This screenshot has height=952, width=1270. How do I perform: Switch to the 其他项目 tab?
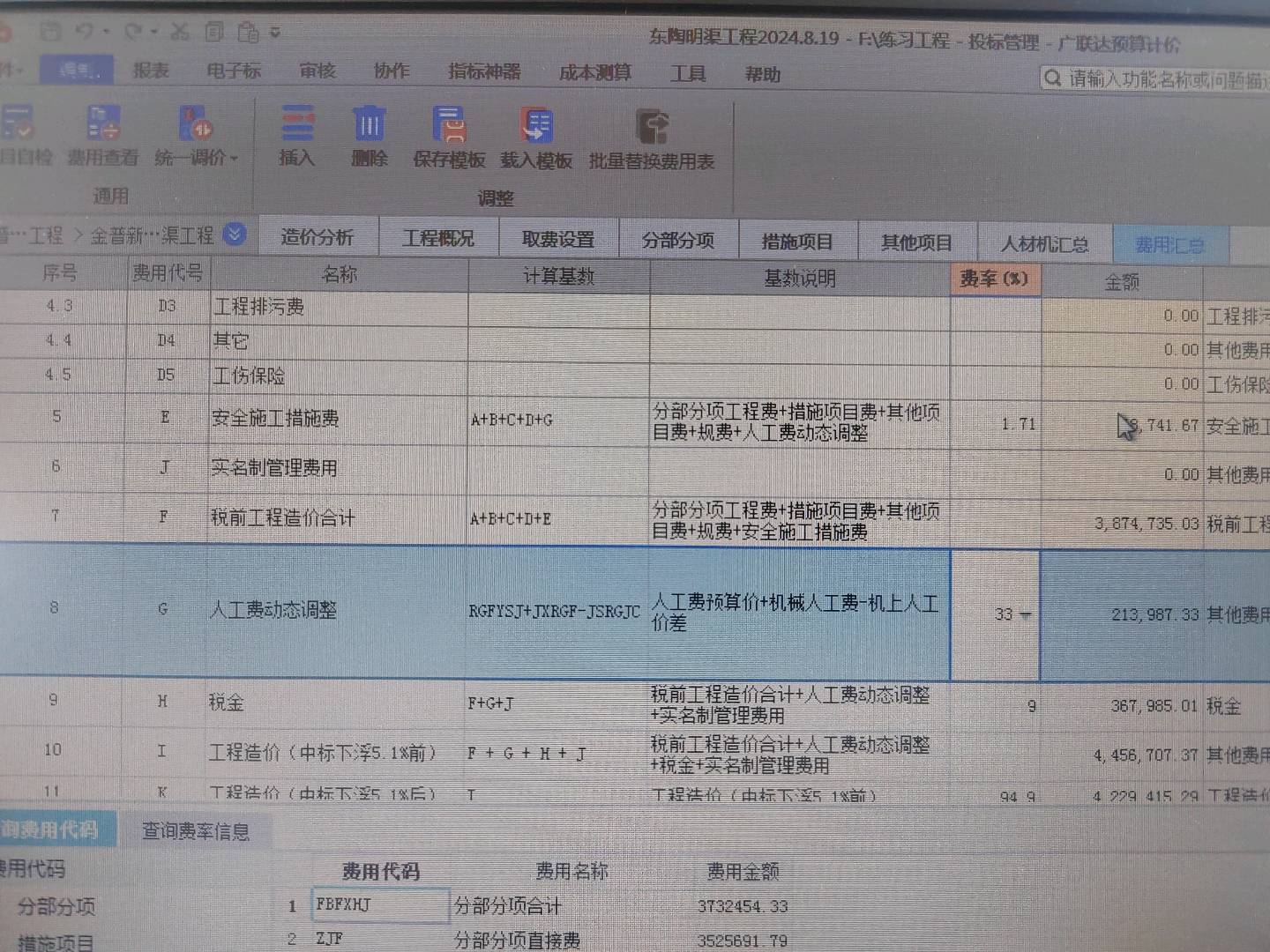pos(917,242)
